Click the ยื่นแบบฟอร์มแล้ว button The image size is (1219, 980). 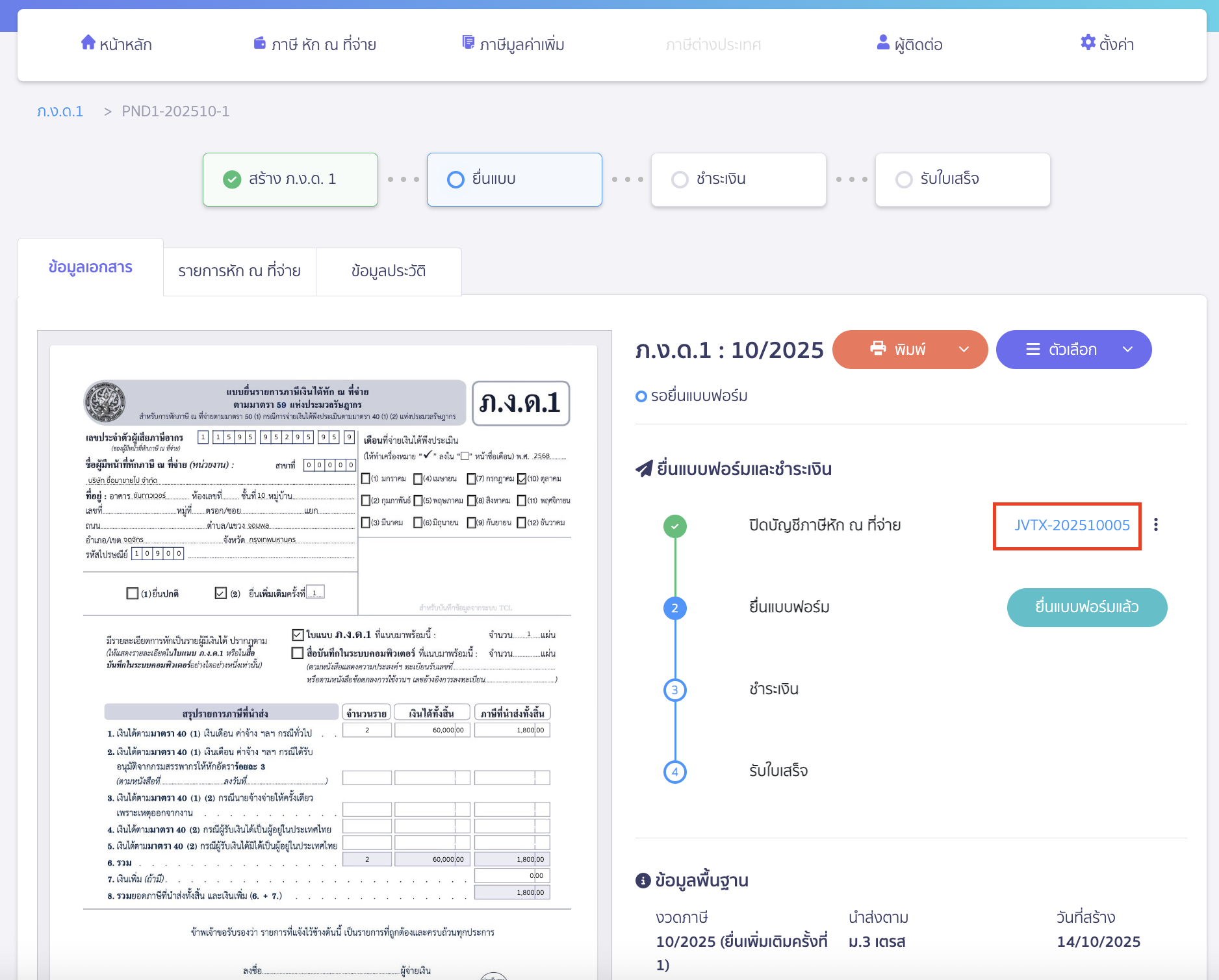[x=1086, y=608]
